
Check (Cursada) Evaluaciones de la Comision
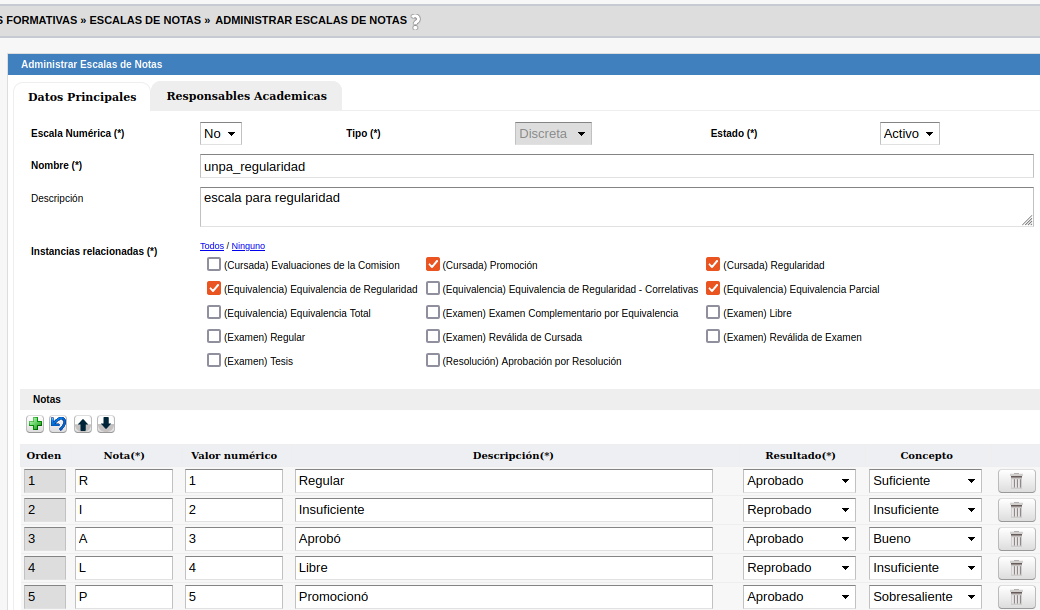(214, 265)
